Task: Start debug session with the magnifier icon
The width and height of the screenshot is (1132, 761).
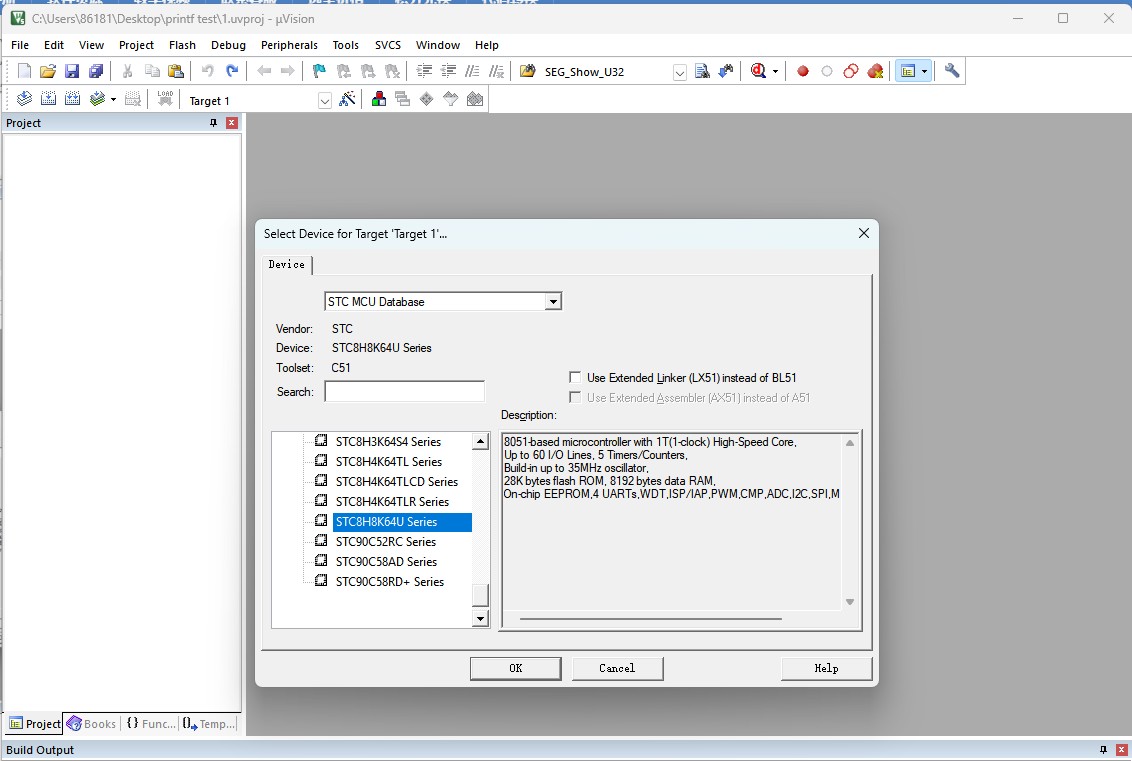Action: tap(758, 71)
